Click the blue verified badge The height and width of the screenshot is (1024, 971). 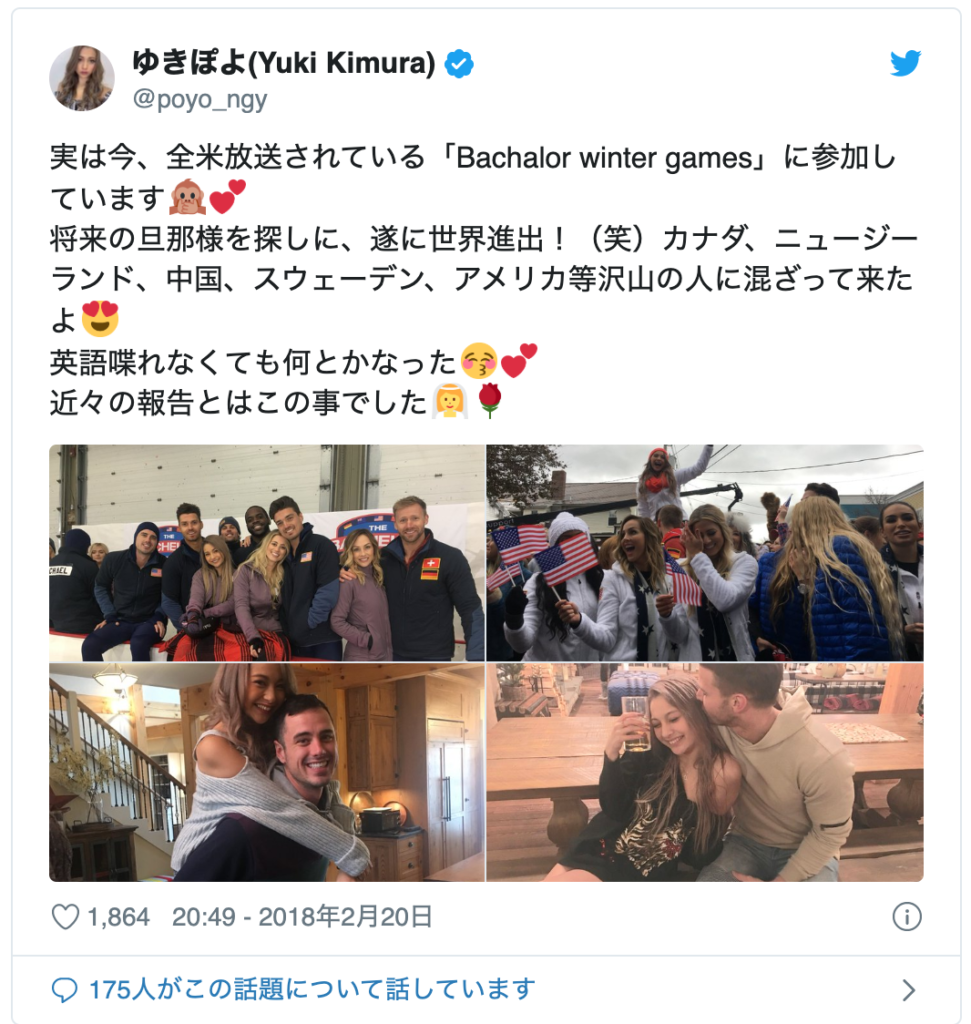pos(459,64)
